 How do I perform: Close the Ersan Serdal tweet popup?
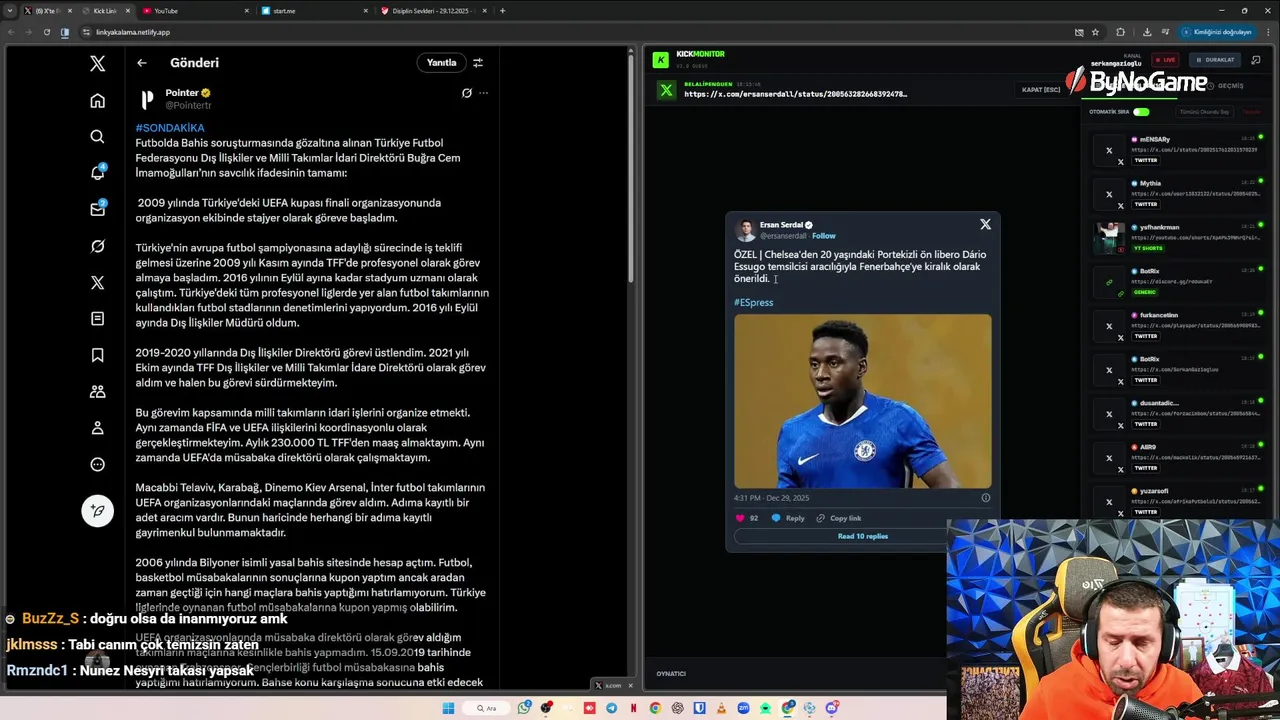click(985, 224)
